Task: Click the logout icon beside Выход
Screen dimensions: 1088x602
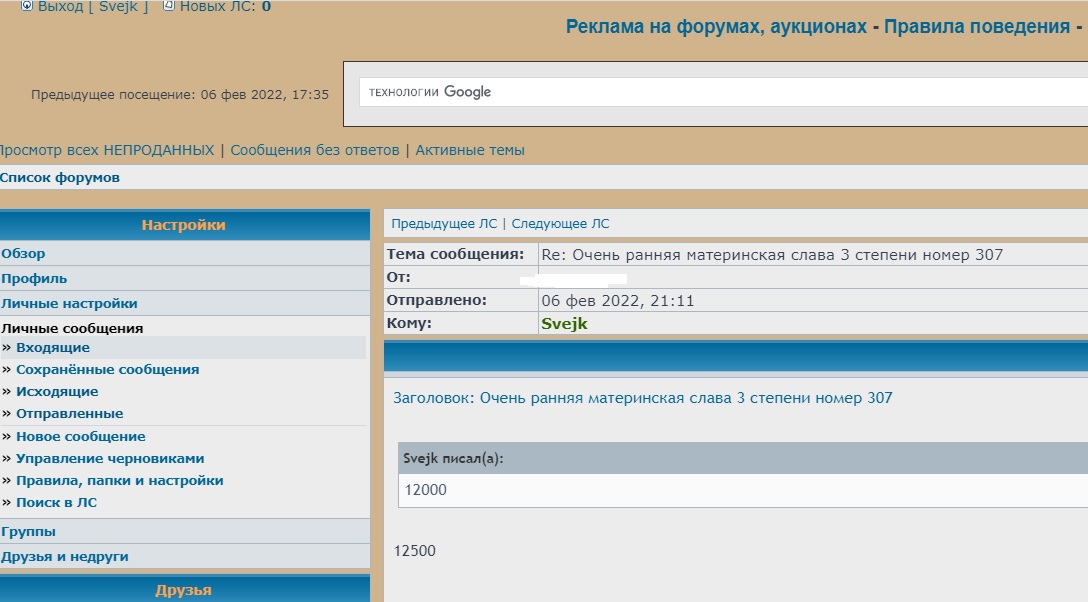Action: 27,6
